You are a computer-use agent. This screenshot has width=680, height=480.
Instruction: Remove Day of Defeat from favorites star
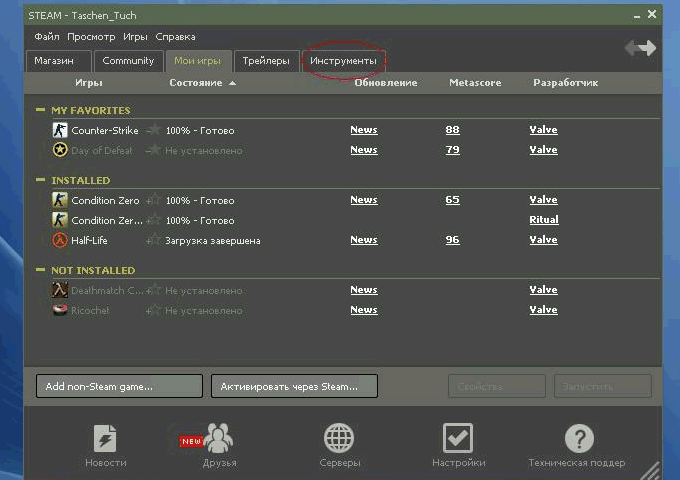(154, 150)
